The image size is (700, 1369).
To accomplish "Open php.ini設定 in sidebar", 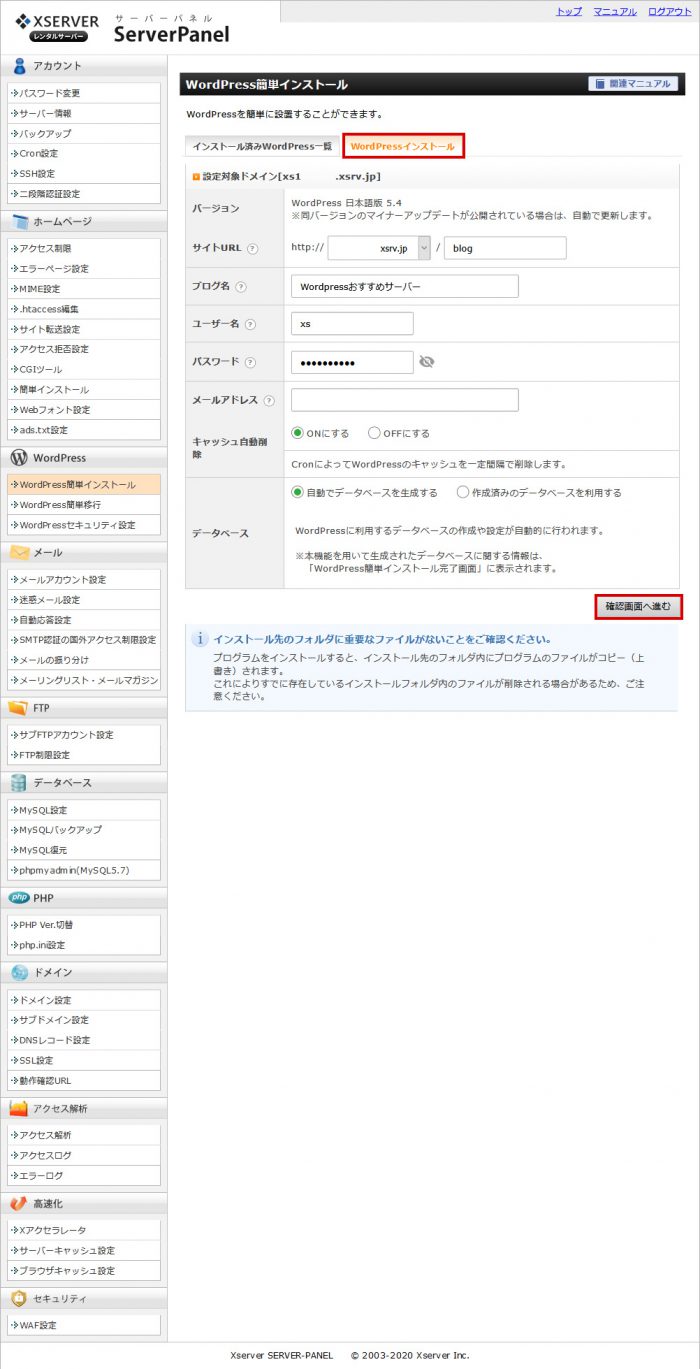I will coord(84,944).
